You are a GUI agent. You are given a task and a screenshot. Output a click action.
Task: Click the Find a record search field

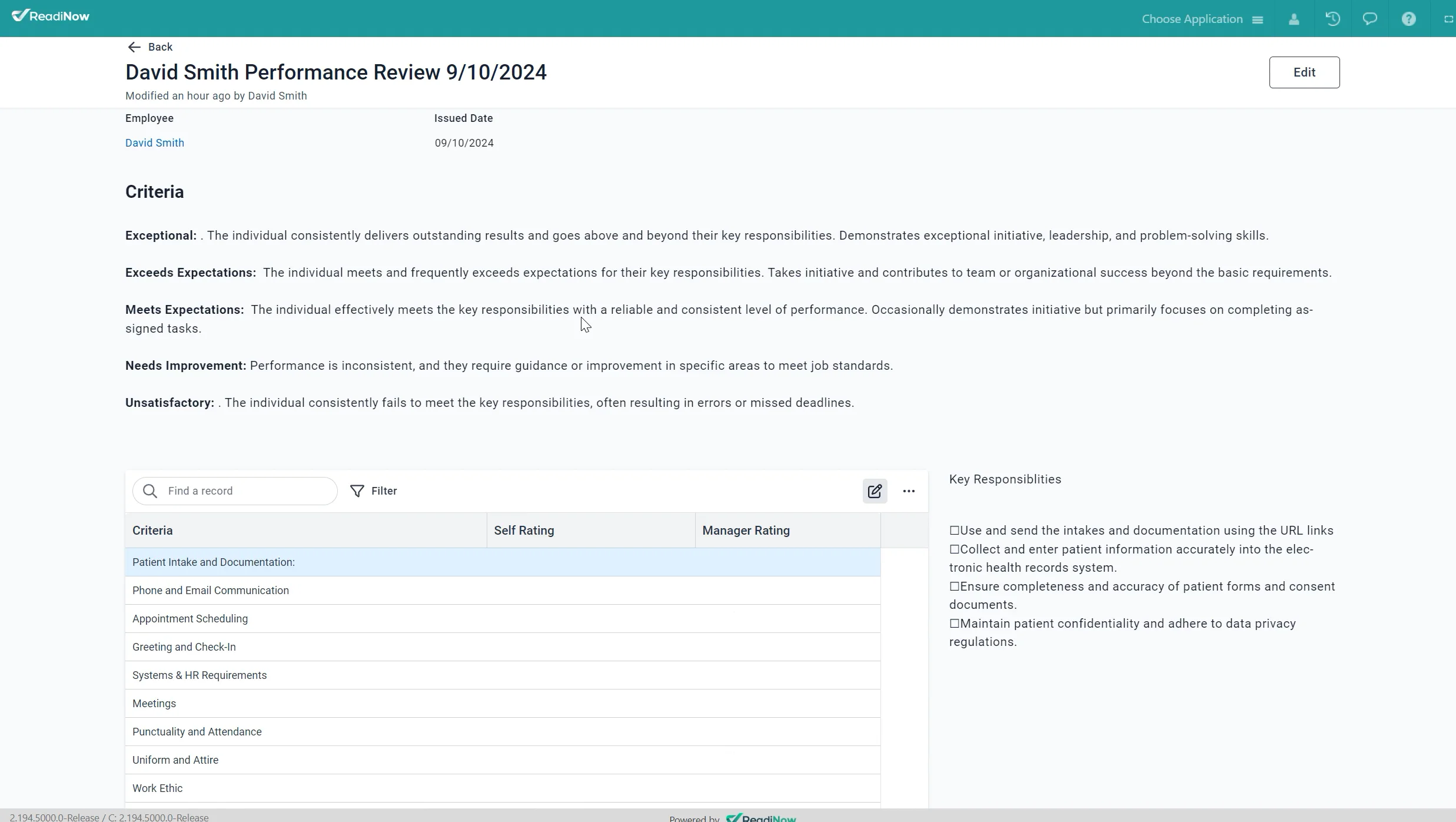point(235,491)
